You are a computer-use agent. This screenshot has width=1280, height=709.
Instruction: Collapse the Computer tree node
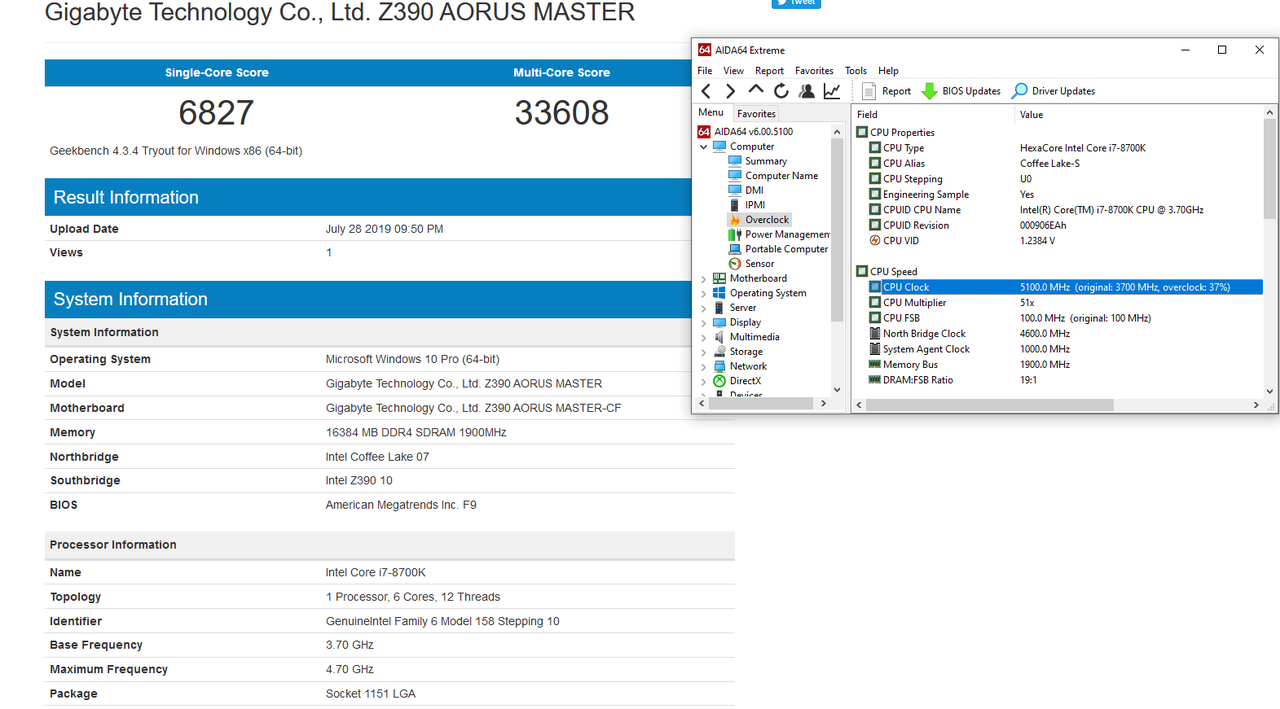tap(704, 147)
